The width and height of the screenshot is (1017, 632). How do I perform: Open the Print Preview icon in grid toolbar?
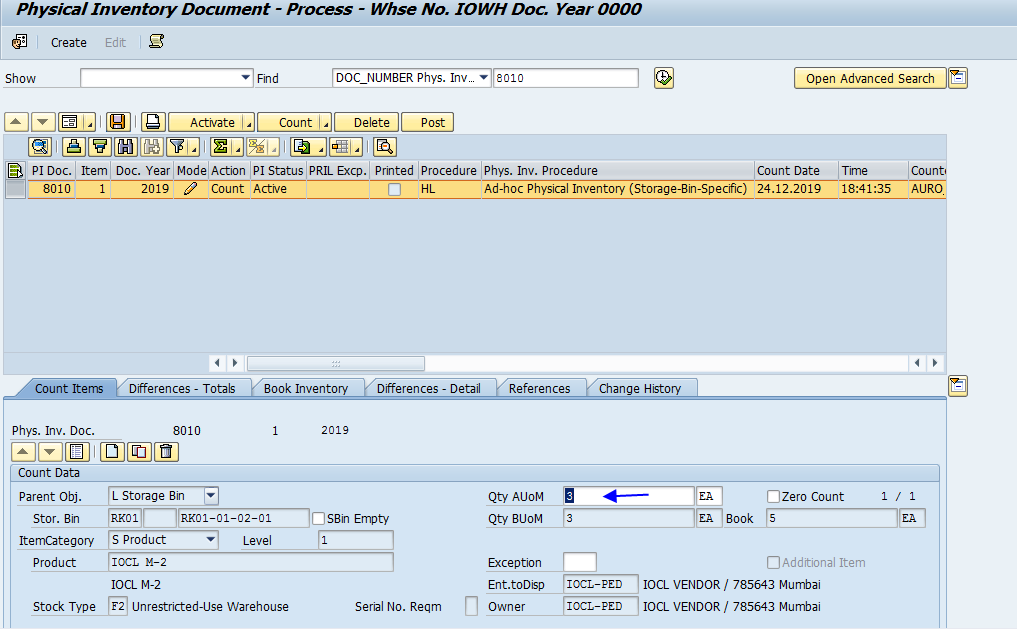[x=385, y=147]
